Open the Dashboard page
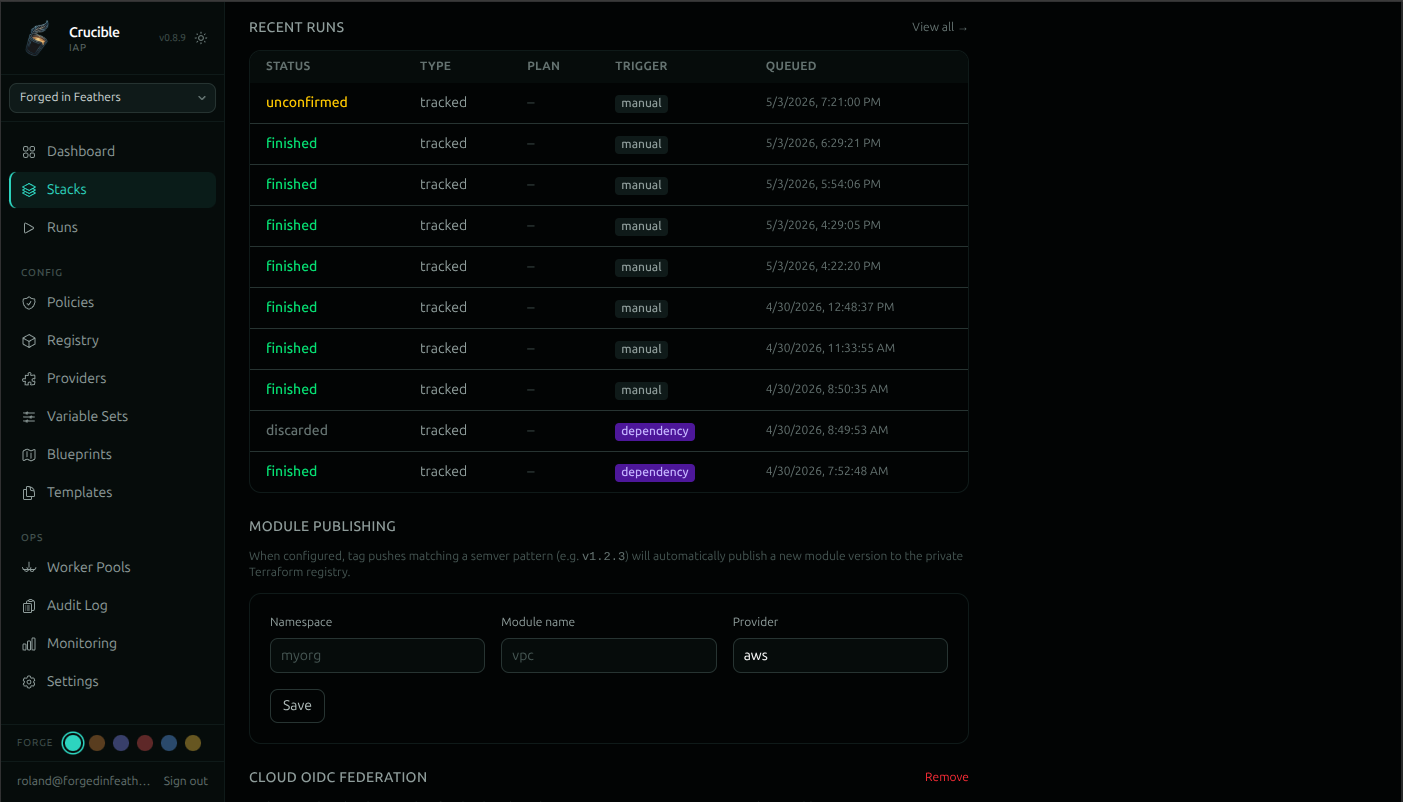The height and width of the screenshot is (802, 1403). coord(112,151)
